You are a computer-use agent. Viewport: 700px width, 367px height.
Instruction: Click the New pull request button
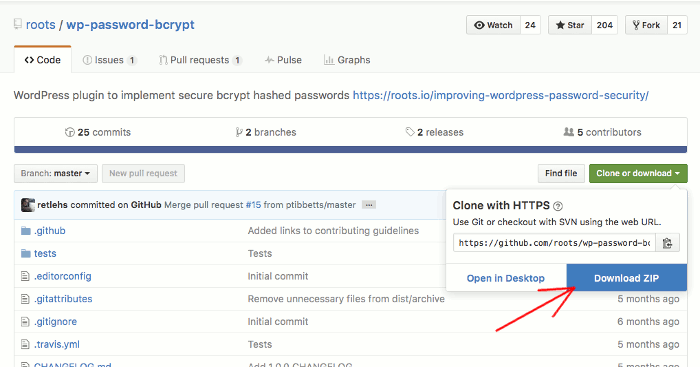143,173
